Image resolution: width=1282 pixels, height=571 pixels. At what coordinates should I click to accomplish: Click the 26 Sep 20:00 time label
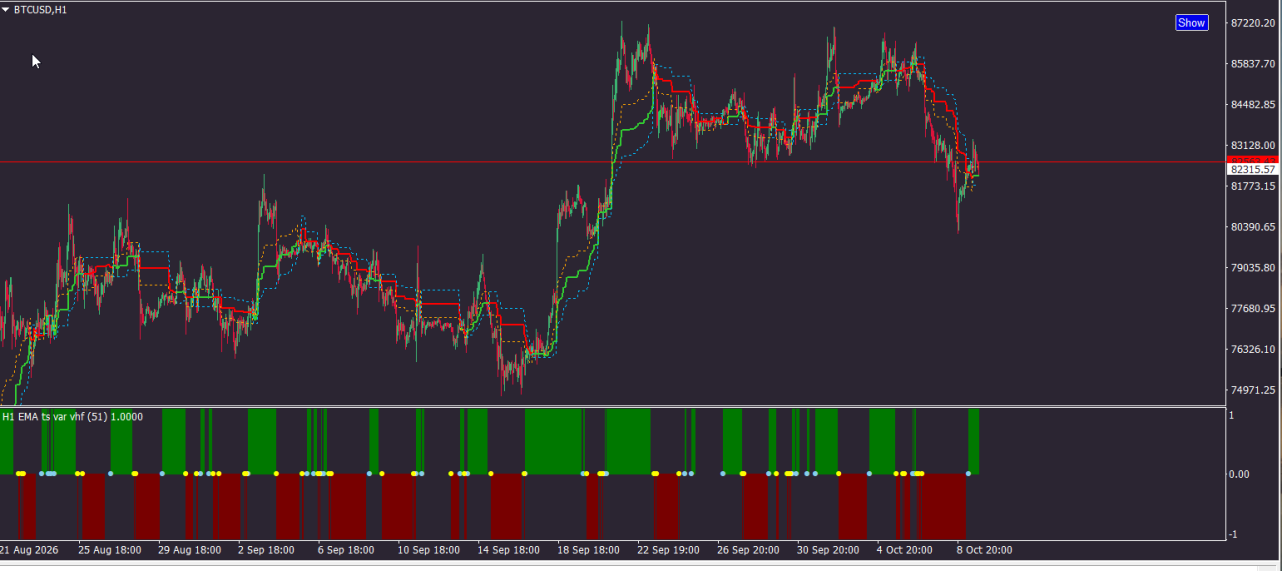coord(749,549)
